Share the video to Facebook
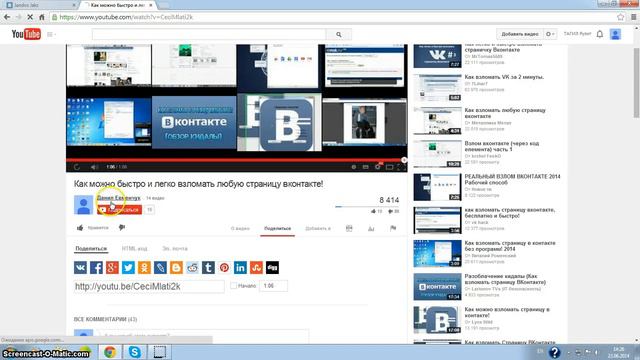This screenshot has width=640, height=360. (x=96, y=268)
